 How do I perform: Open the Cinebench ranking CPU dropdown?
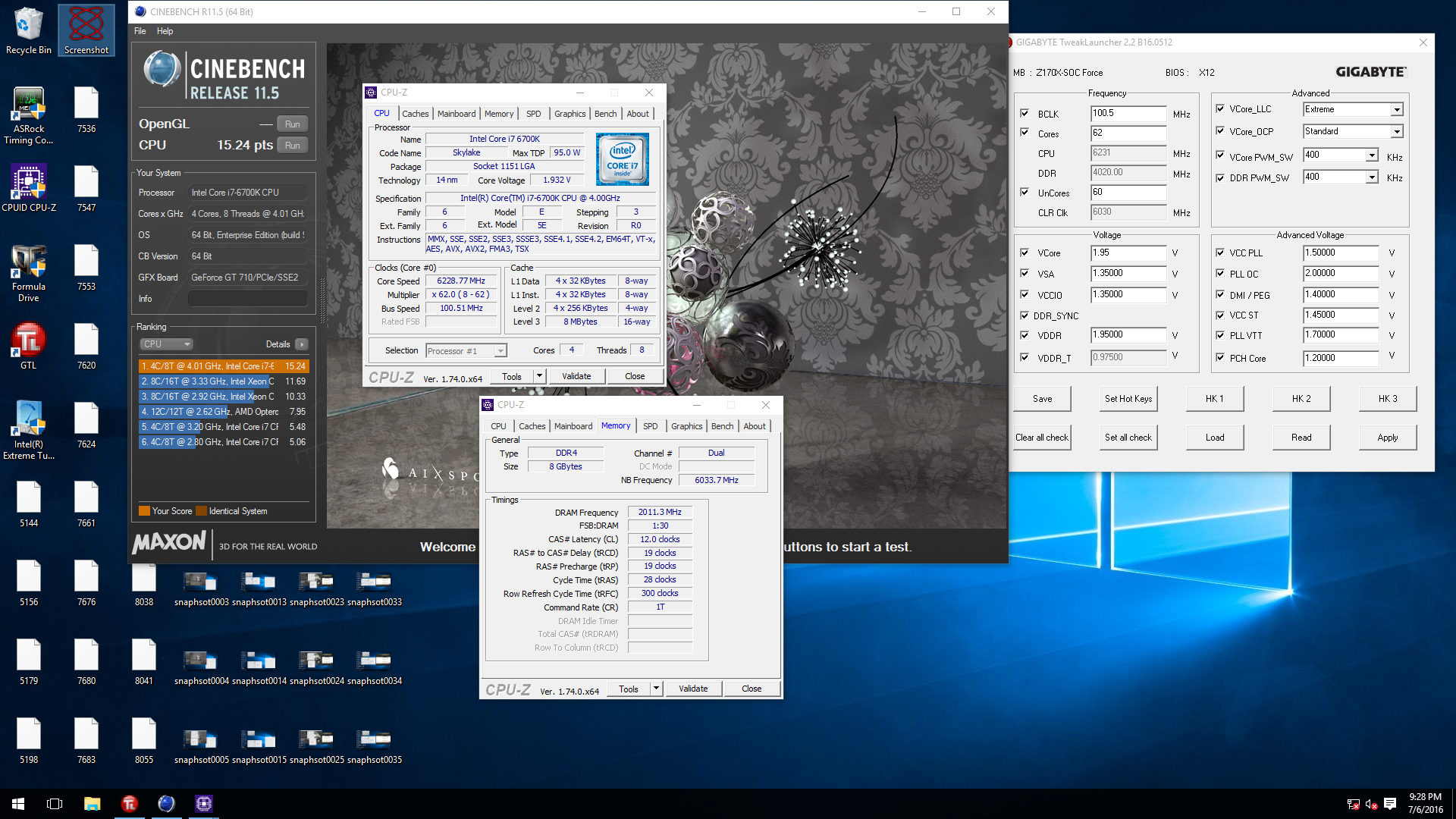[167, 344]
